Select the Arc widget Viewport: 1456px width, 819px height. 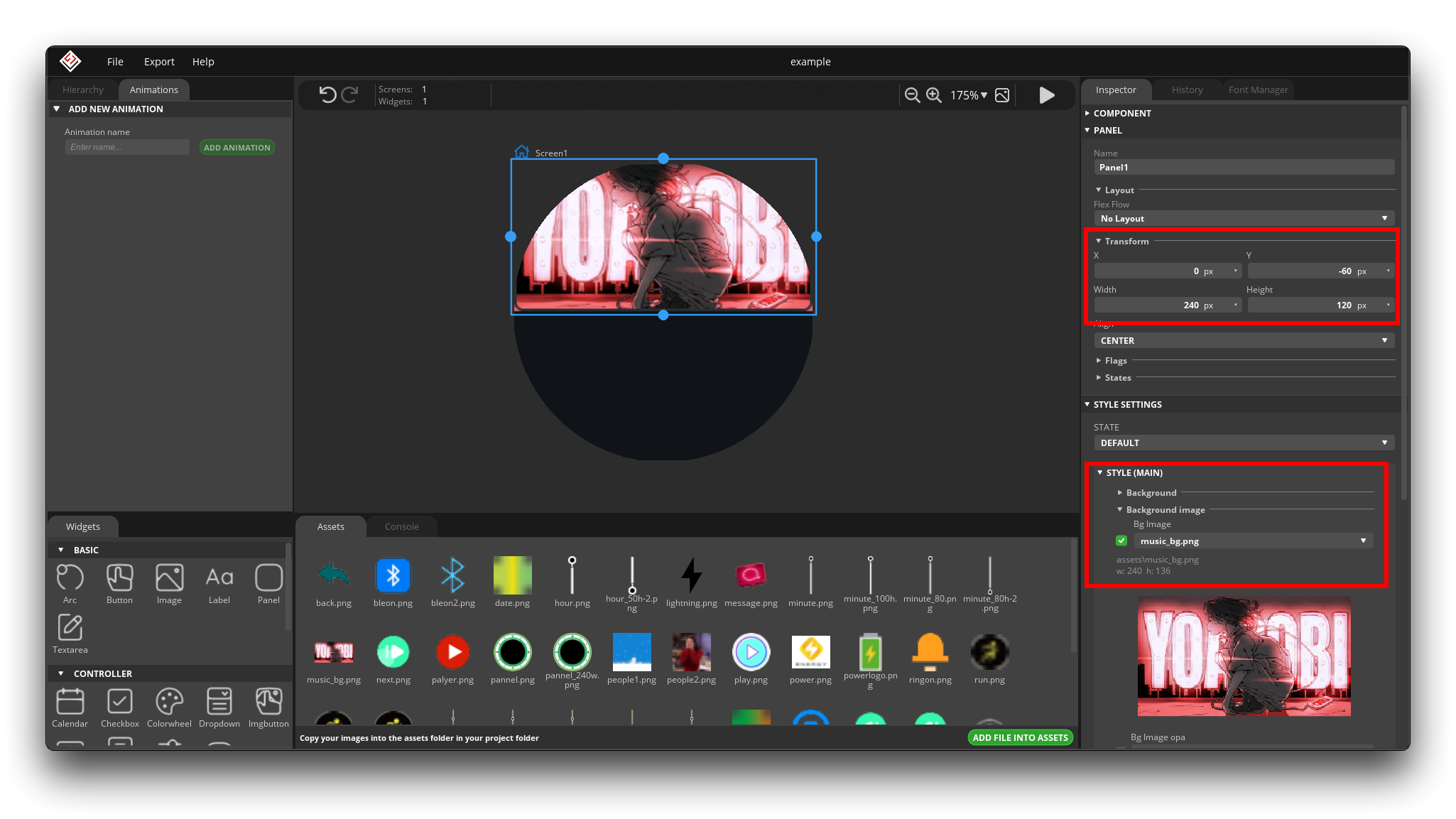pos(70,584)
